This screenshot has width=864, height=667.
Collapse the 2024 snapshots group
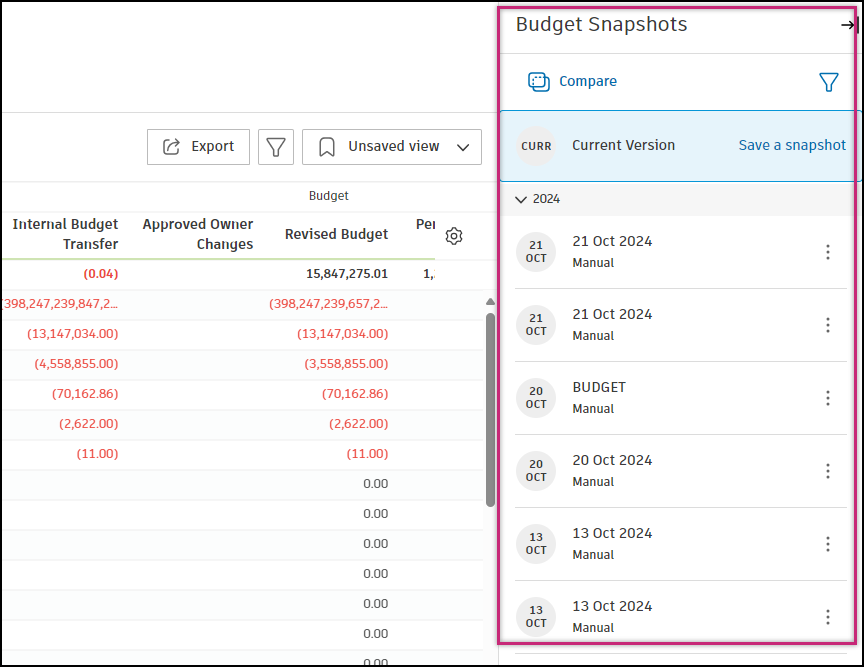pyautogui.click(x=521, y=199)
